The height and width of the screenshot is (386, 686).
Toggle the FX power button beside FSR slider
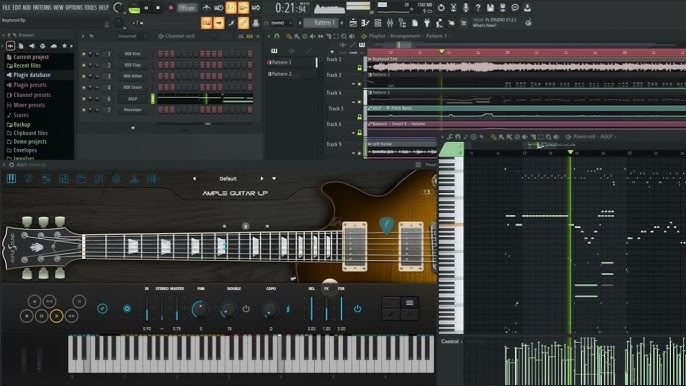coord(357,309)
